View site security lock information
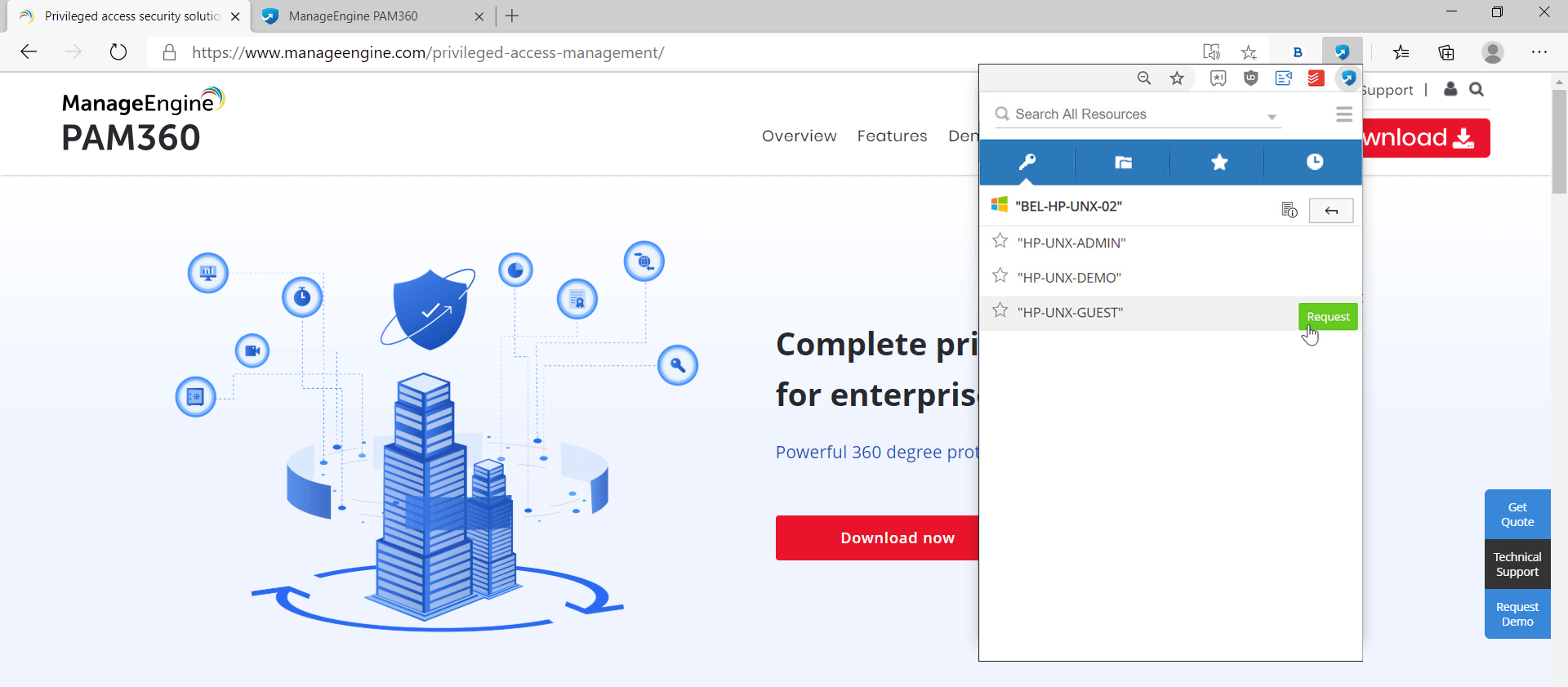The image size is (1568, 687). pyautogui.click(x=169, y=52)
